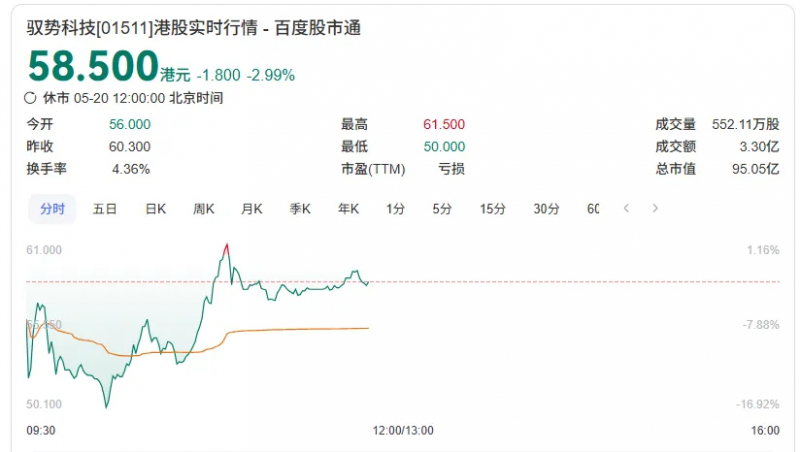Click the 最低 value 50.000
Screen dimensions: 800x452
click(x=444, y=147)
